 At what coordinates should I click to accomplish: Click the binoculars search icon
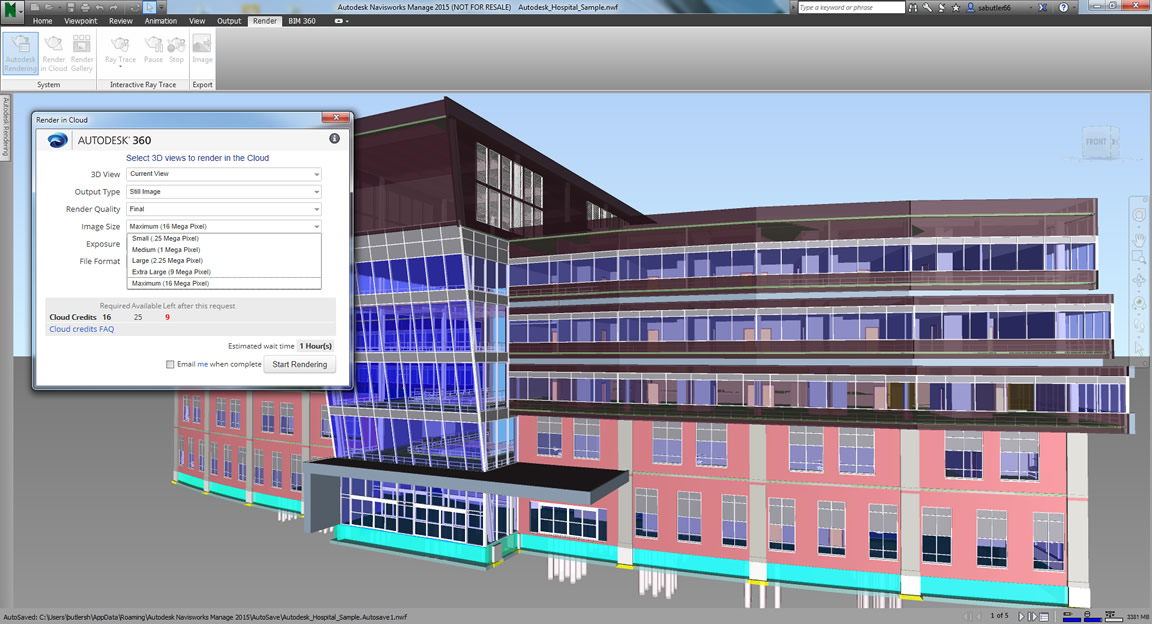[913, 7]
